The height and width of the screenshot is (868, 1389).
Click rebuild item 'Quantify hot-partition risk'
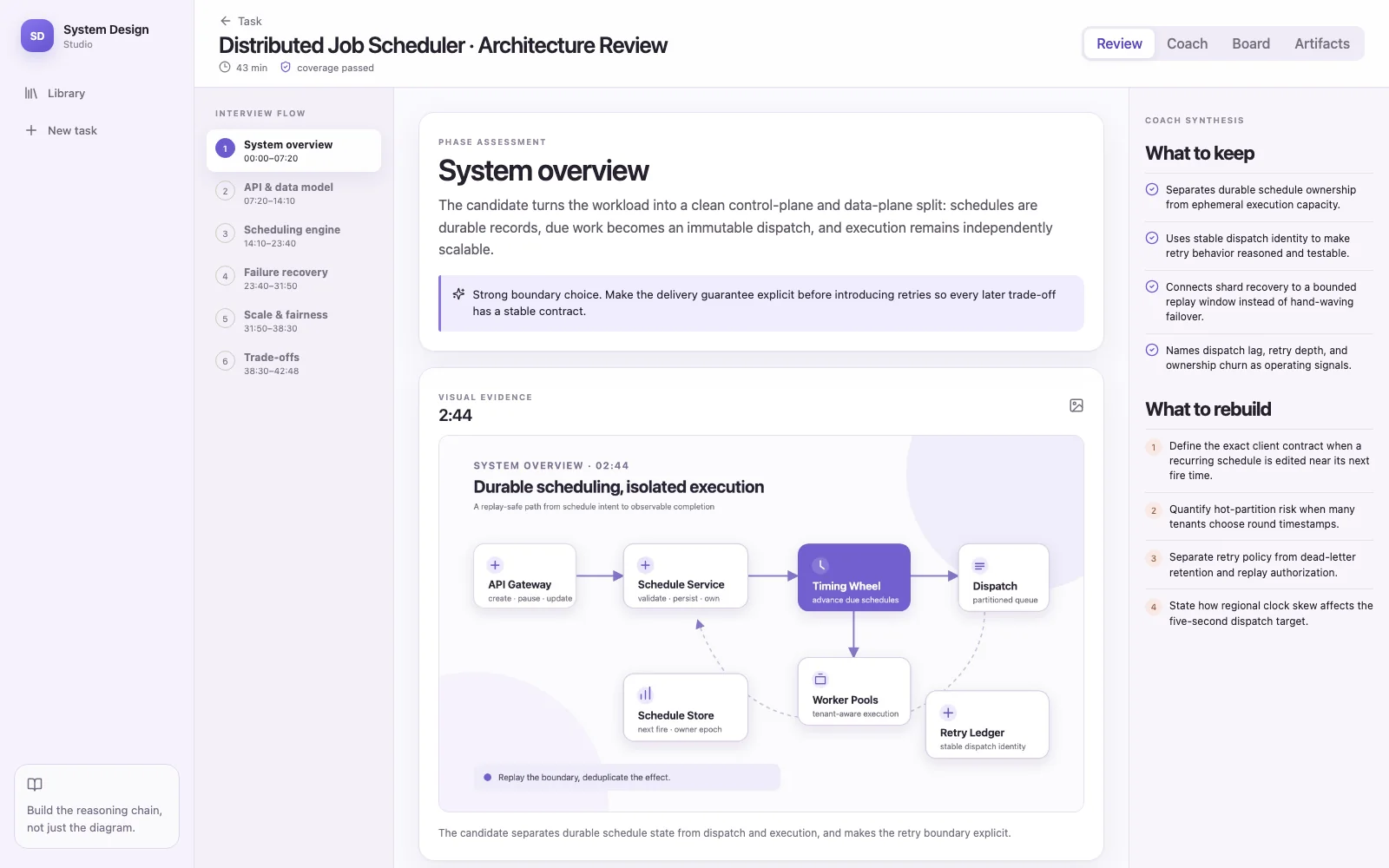coord(1259,516)
